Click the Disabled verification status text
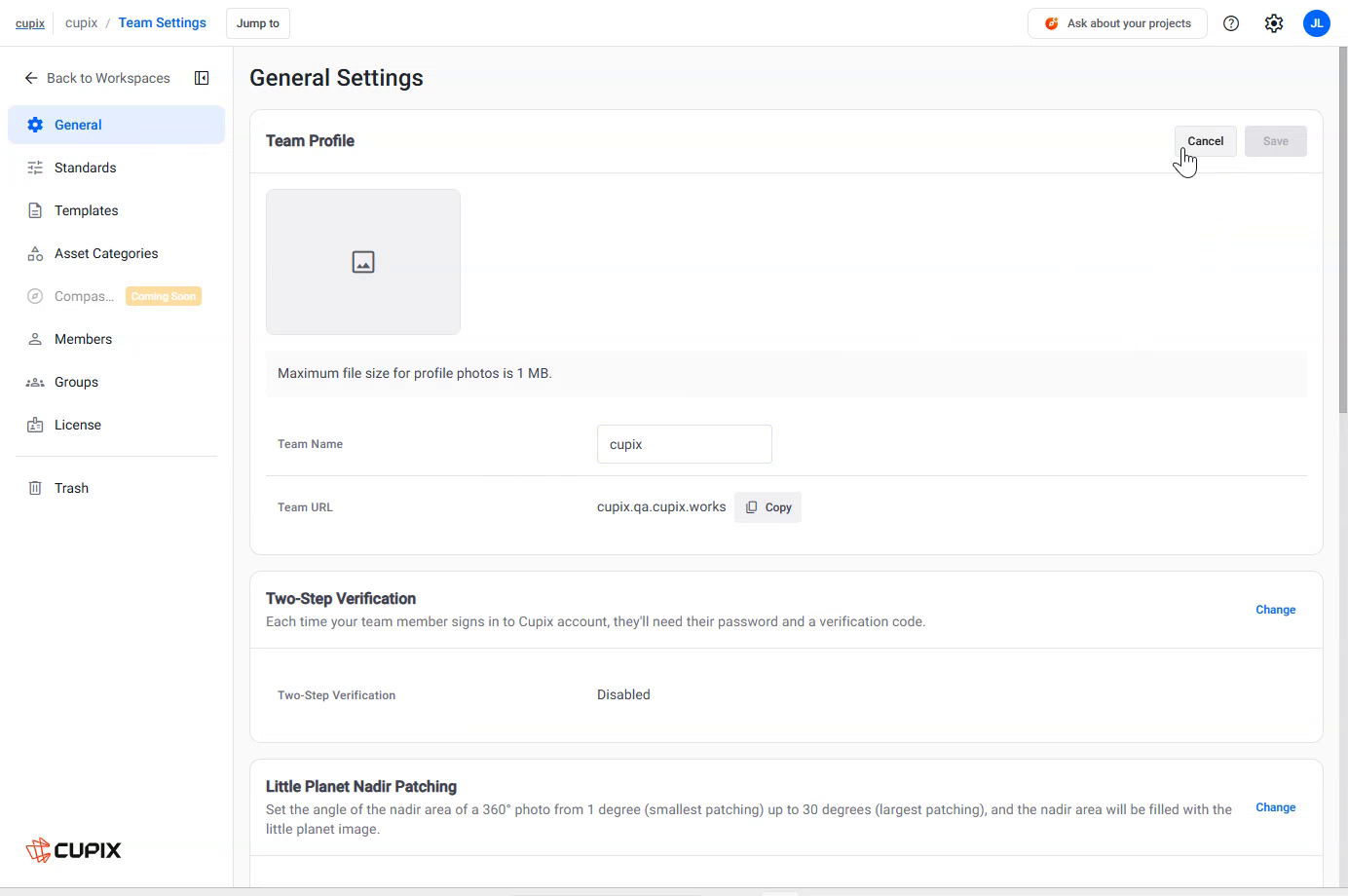The image size is (1348, 896). pos(623,694)
